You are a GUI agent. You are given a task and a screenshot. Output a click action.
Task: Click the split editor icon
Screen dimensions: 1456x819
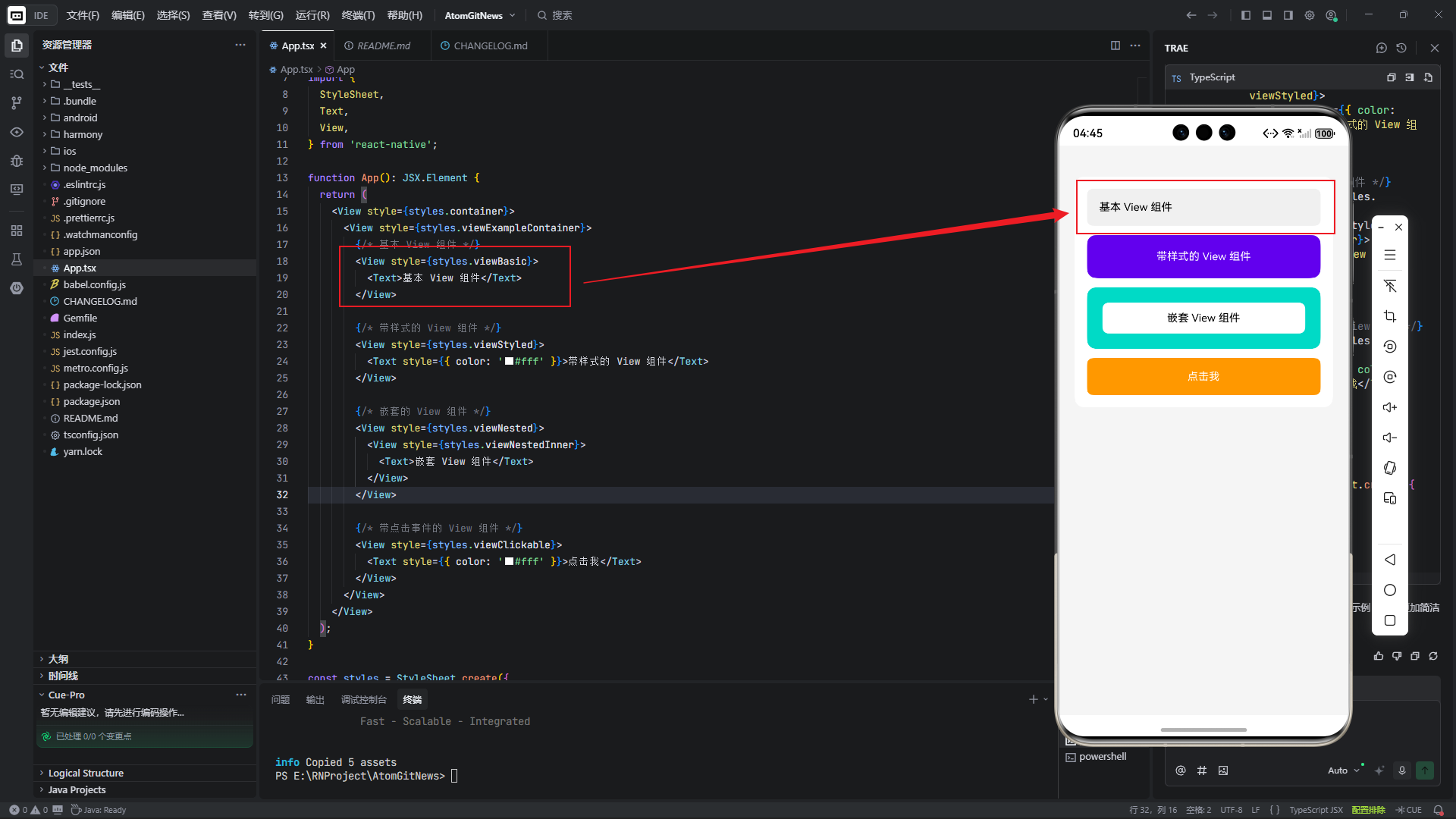click(1115, 45)
